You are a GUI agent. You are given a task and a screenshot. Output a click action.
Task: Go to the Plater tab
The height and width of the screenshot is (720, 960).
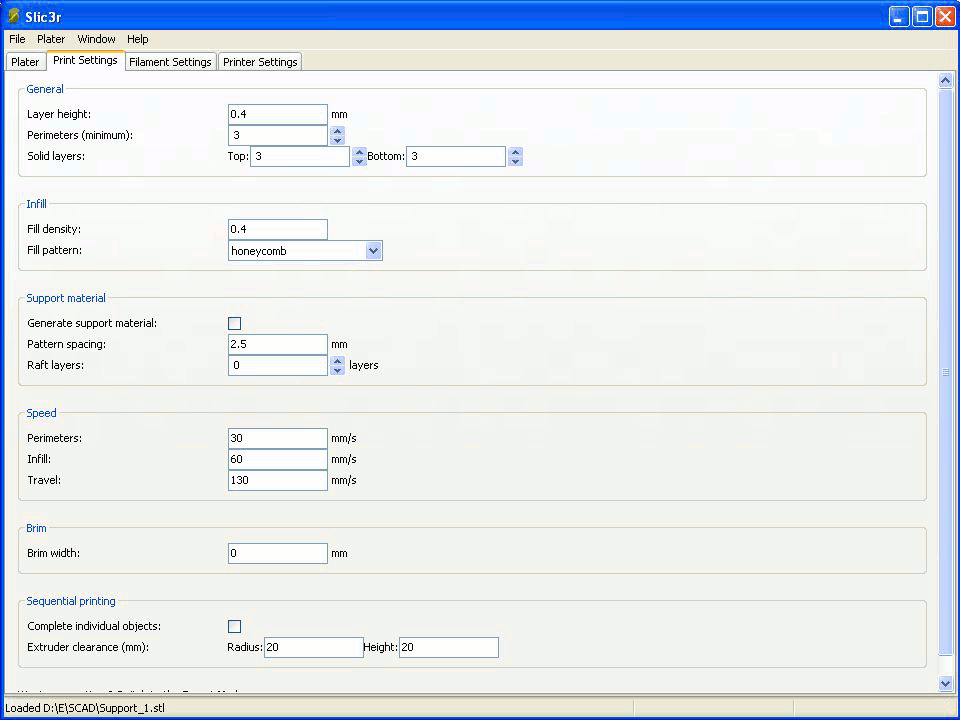coord(25,62)
